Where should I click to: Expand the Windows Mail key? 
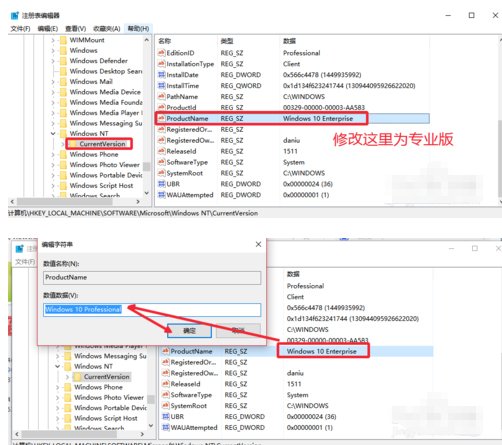[53, 82]
